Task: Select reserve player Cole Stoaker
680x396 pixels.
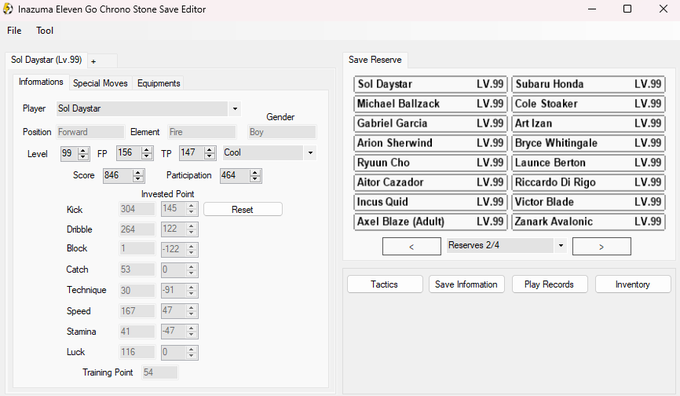Action: (x=588, y=104)
